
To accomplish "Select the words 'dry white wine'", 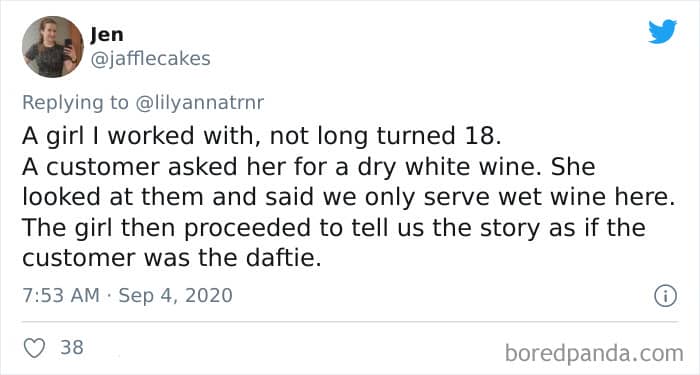I will pos(450,167).
